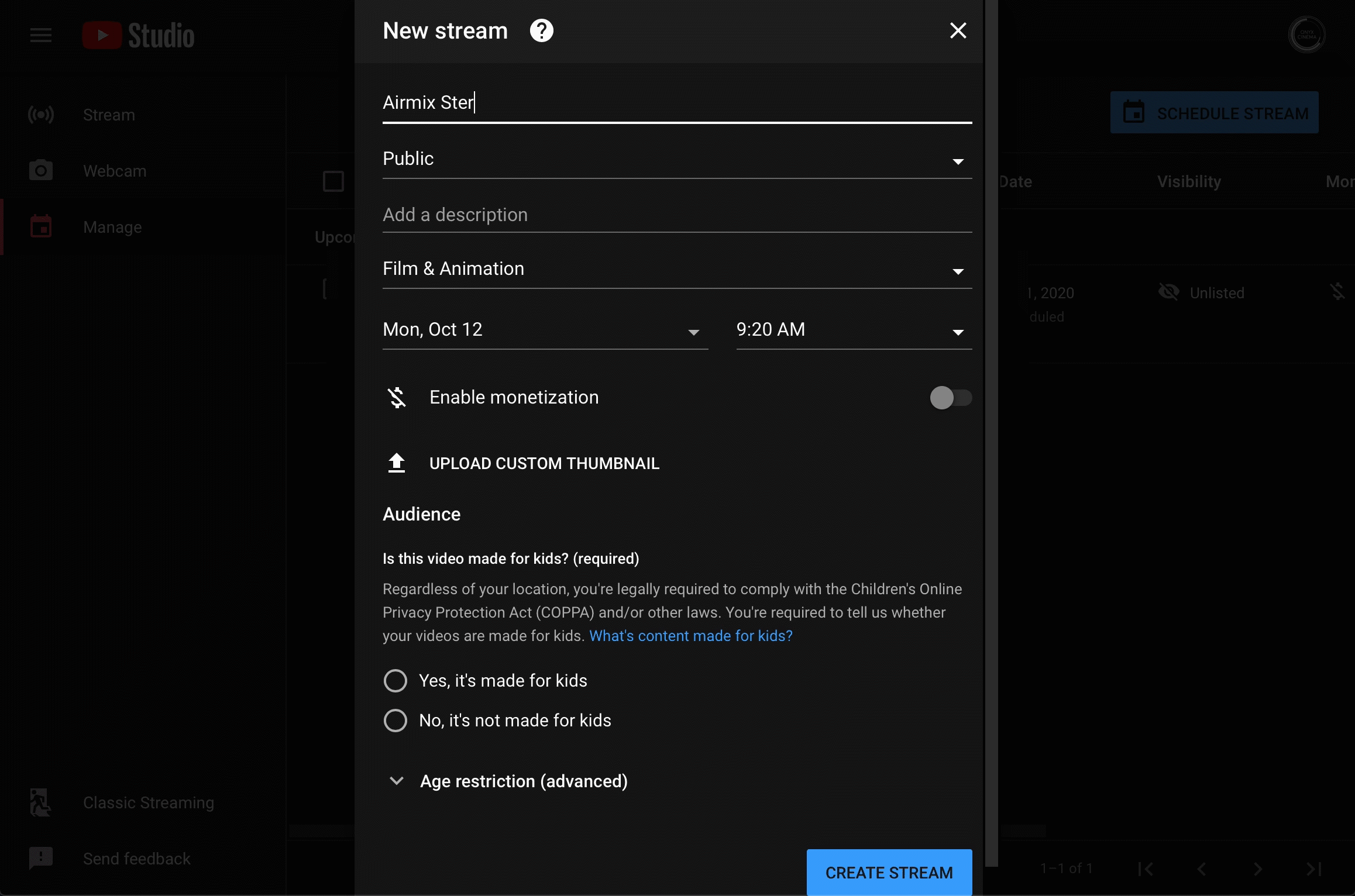This screenshot has height=896, width=1355.
Task: Click the Webcam camera icon in sidebar
Action: tap(41, 171)
